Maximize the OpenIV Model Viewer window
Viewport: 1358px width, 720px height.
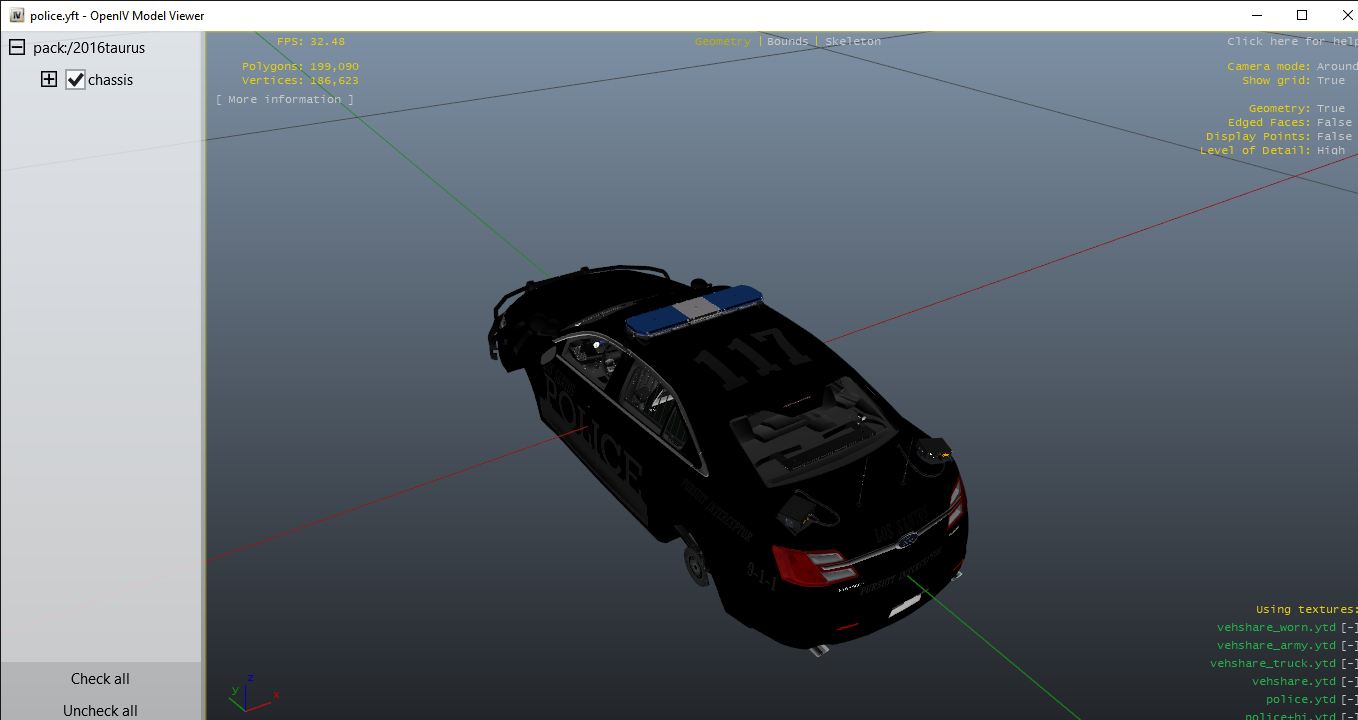click(x=1301, y=15)
